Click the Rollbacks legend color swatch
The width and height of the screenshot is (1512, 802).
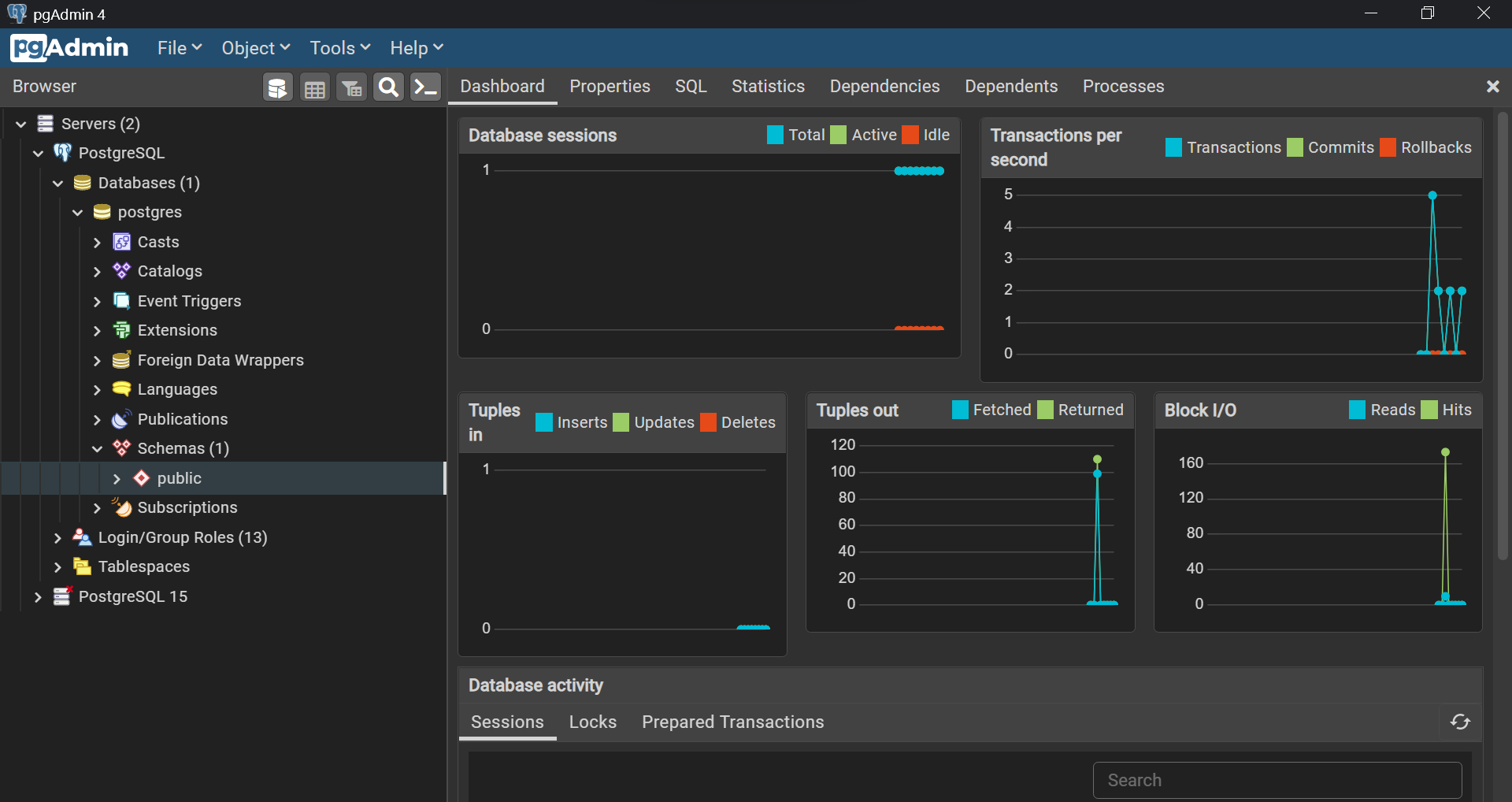[1388, 147]
